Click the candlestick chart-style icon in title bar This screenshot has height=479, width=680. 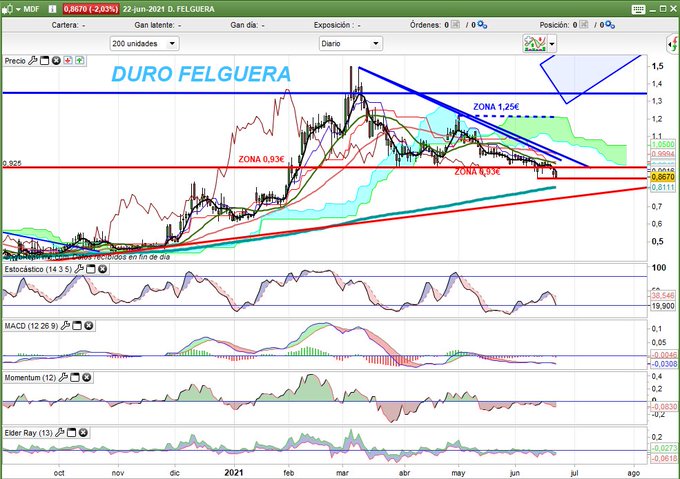pyautogui.click(x=7, y=9)
